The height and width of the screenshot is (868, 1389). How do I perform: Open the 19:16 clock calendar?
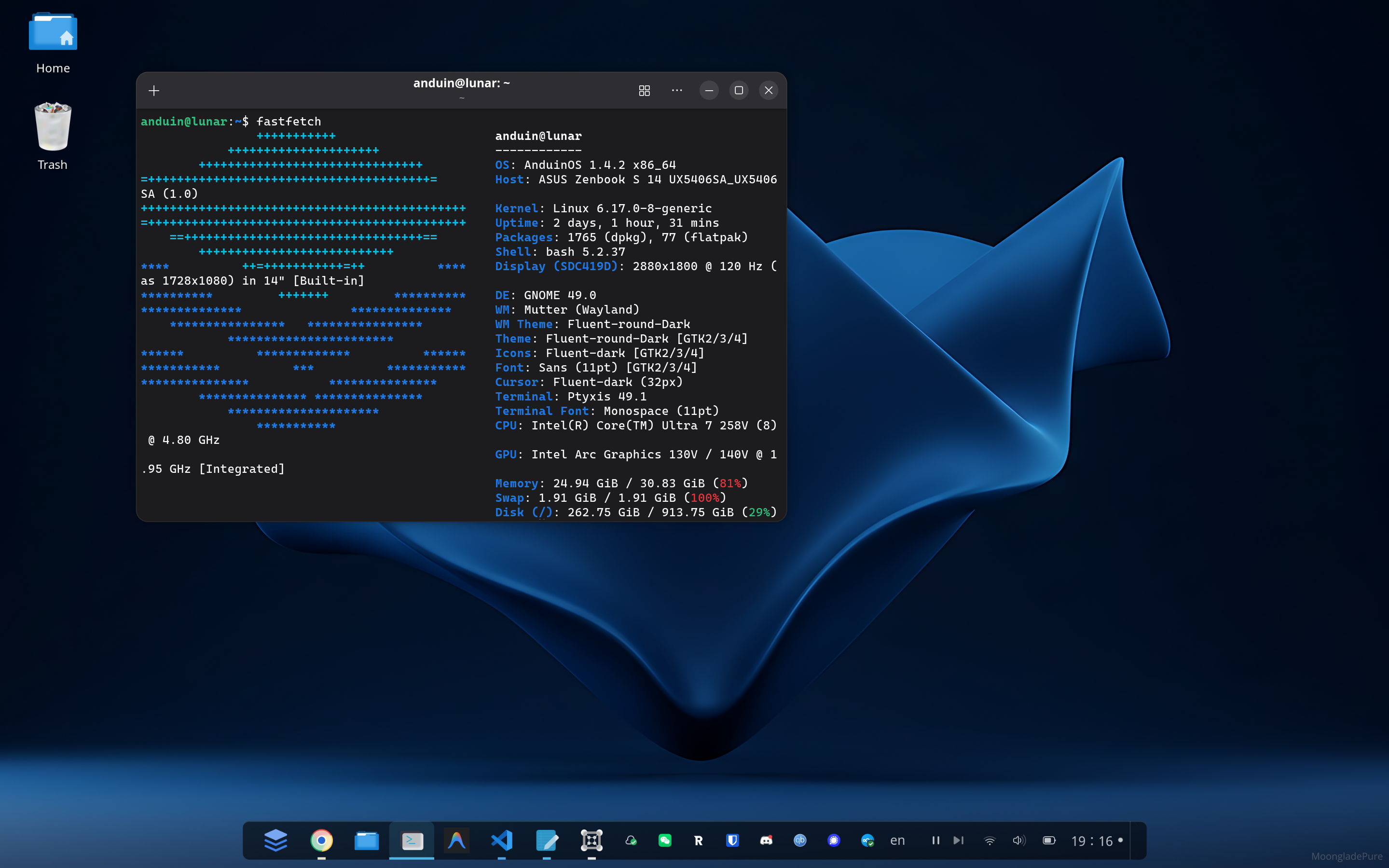(1092, 840)
